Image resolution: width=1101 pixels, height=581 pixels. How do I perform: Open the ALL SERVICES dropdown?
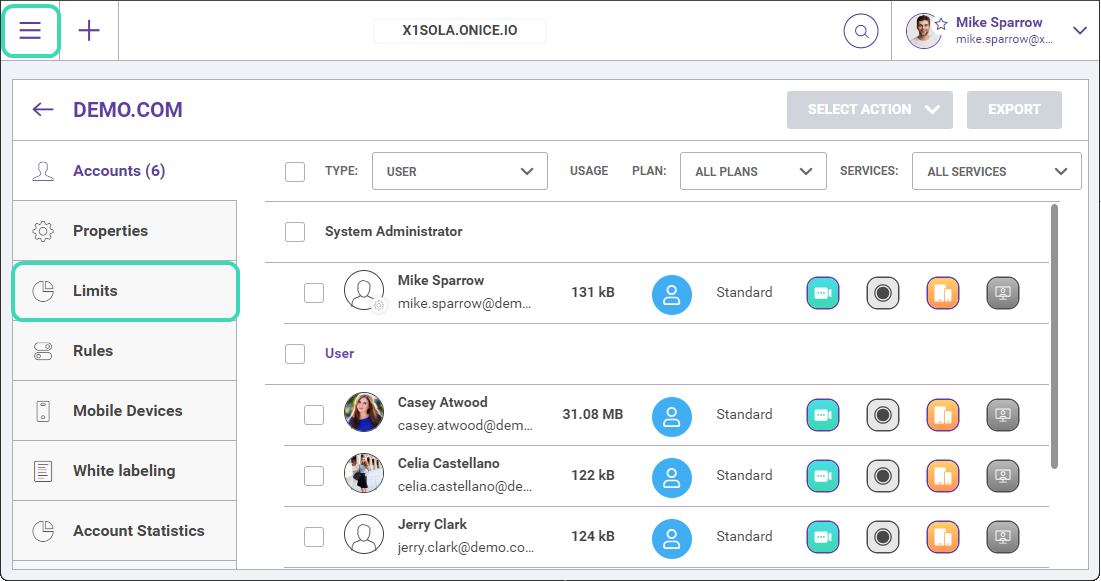pyautogui.click(x=996, y=171)
